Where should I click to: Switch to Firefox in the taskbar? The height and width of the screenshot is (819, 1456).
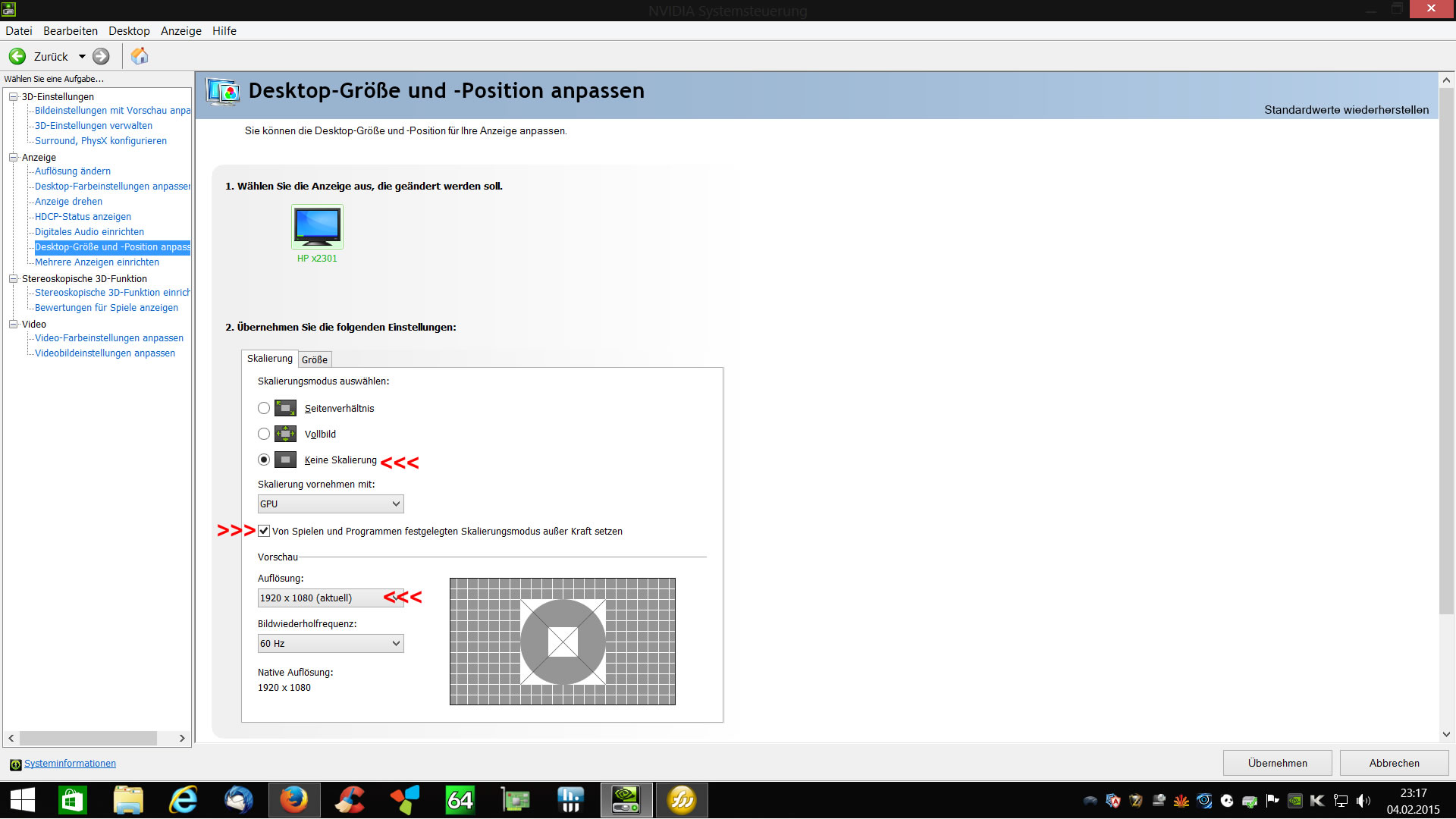(294, 800)
